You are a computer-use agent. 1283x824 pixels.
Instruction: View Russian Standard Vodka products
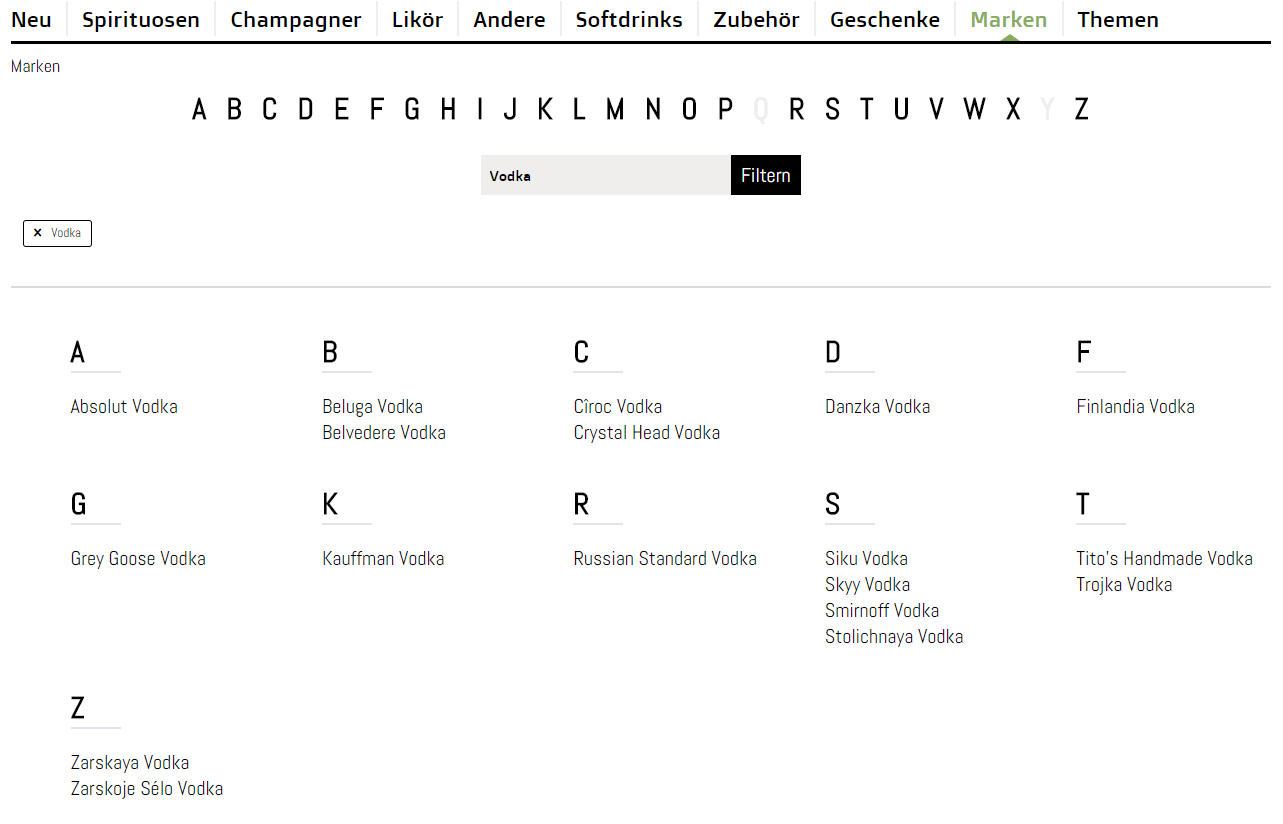coord(665,558)
